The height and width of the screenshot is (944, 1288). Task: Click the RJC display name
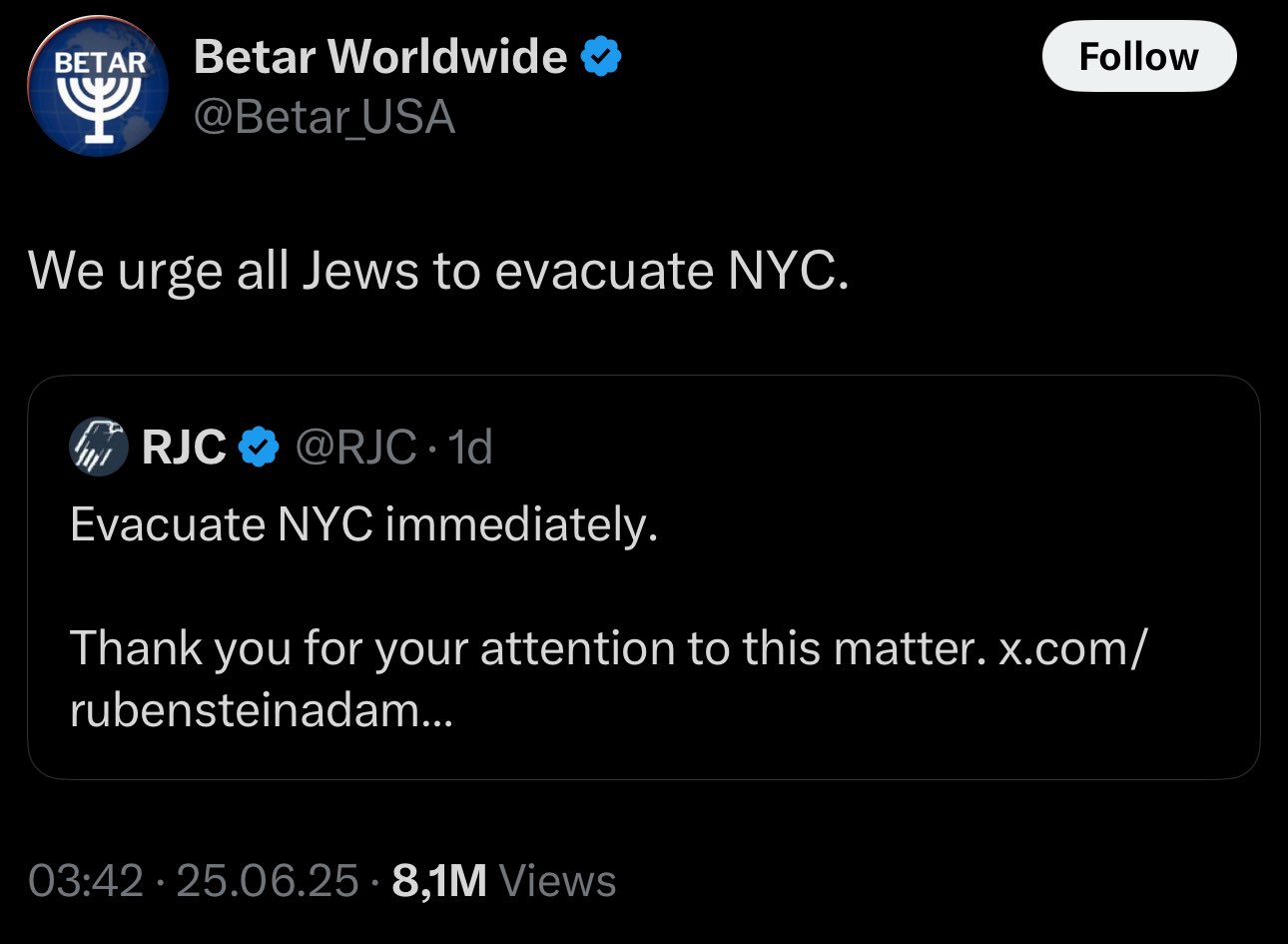pos(184,447)
